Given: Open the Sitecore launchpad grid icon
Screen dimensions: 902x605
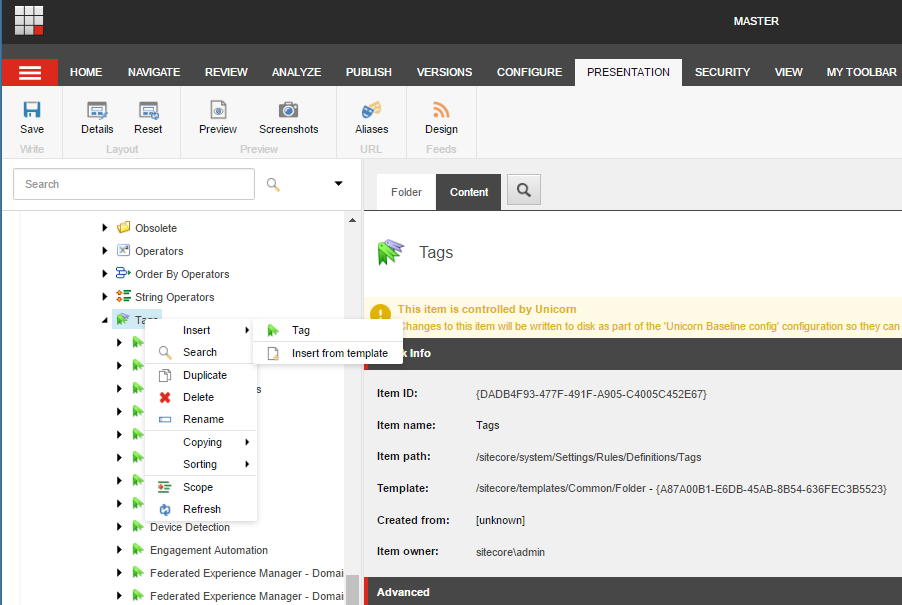Looking at the screenshot, I should [x=29, y=20].
